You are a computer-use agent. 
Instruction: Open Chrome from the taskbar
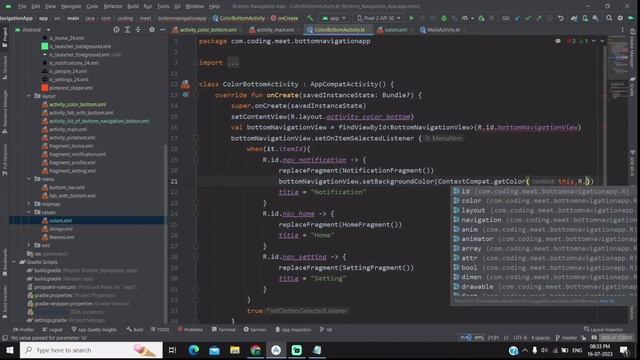pyautogui.click(x=256, y=350)
